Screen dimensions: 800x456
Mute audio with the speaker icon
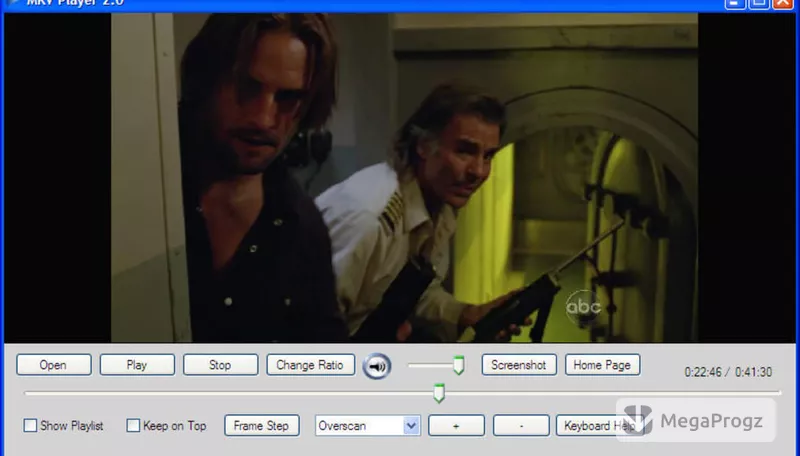point(377,366)
